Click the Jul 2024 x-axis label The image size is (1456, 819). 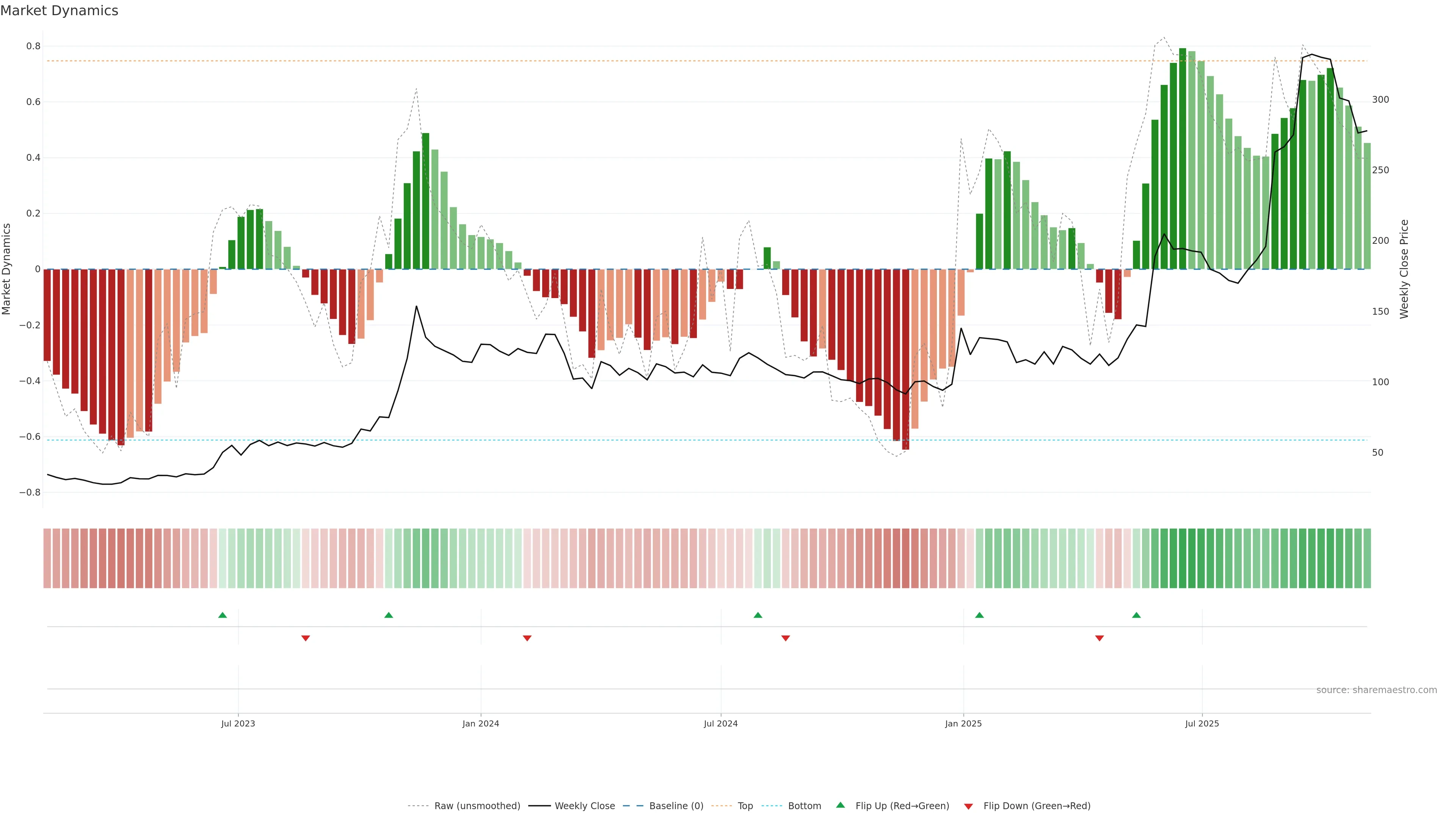(721, 724)
